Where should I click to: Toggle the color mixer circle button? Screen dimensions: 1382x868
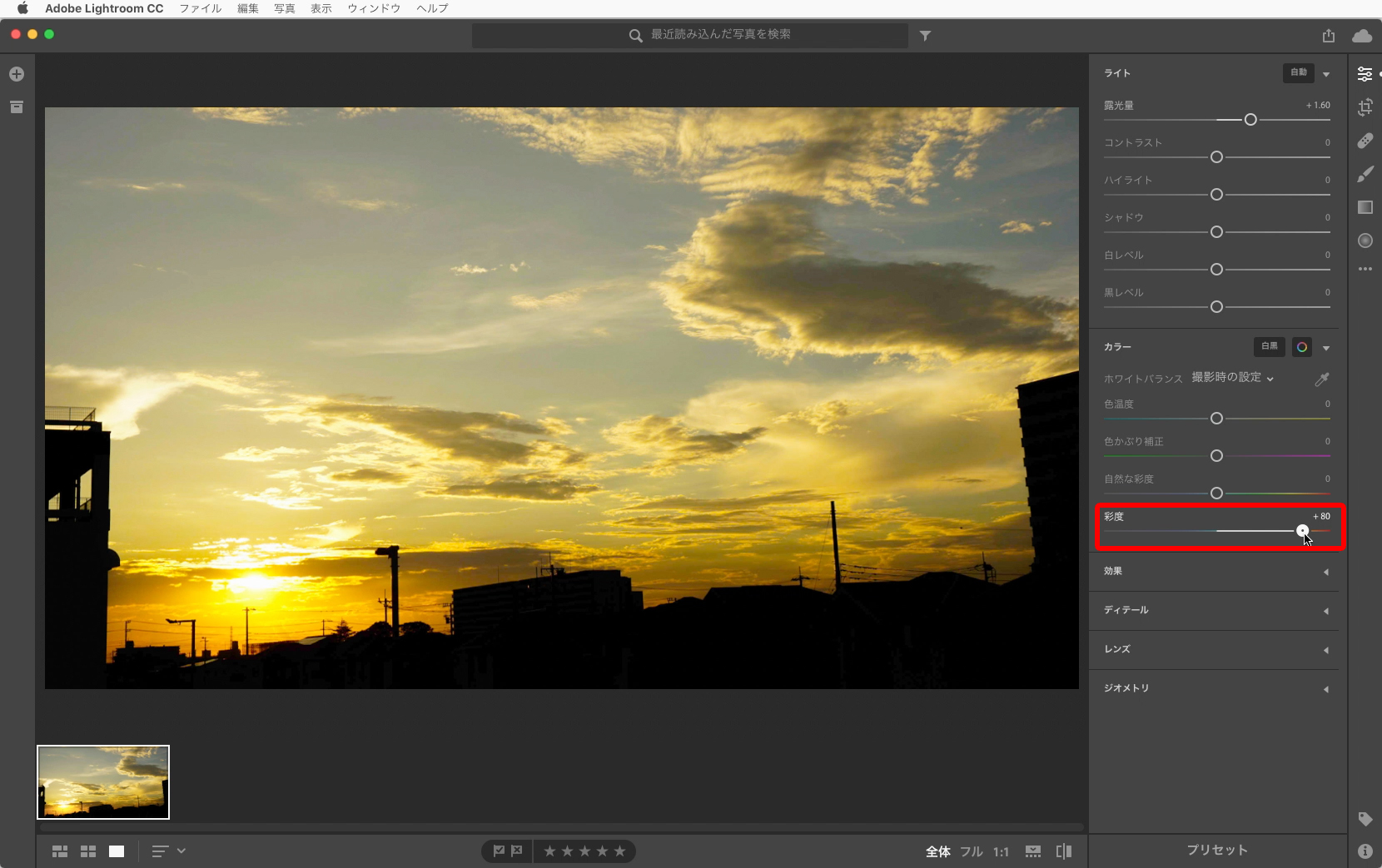[x=1302, y=347]
